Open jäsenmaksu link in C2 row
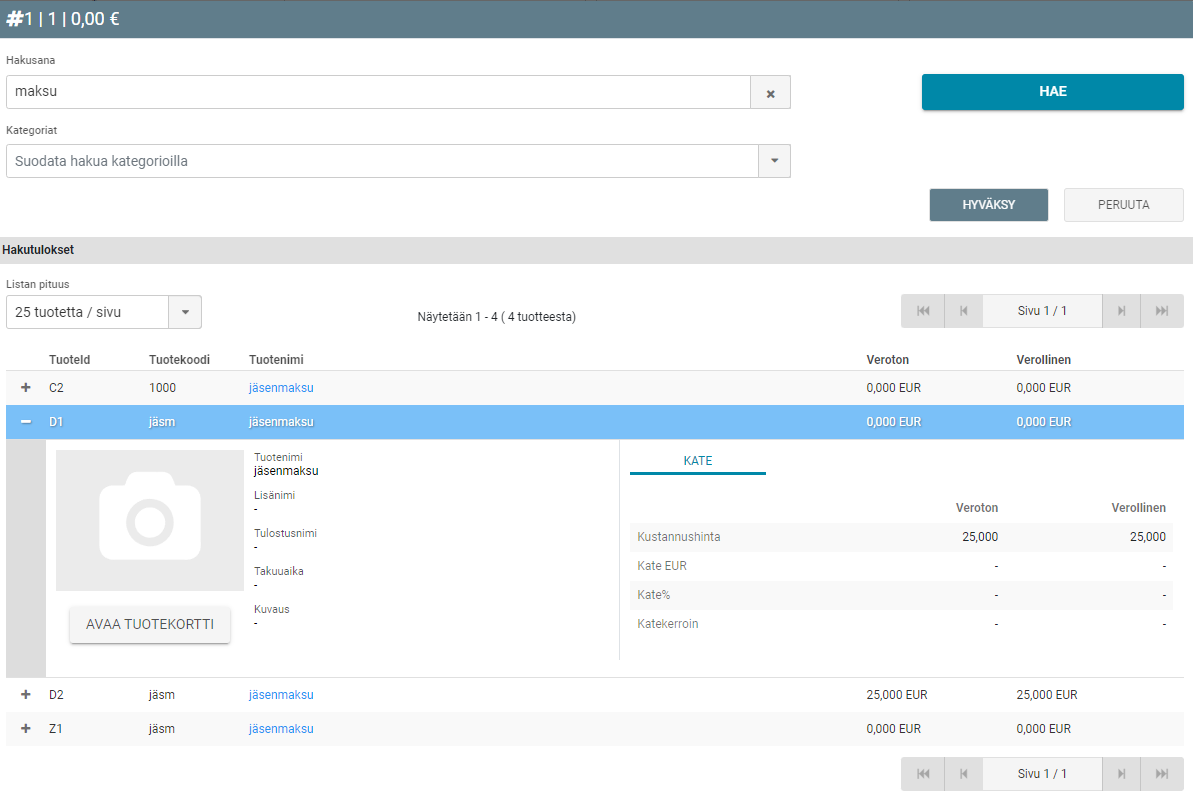The width and height of the screenshot is (1193, 797). click(x=281, y=388)
